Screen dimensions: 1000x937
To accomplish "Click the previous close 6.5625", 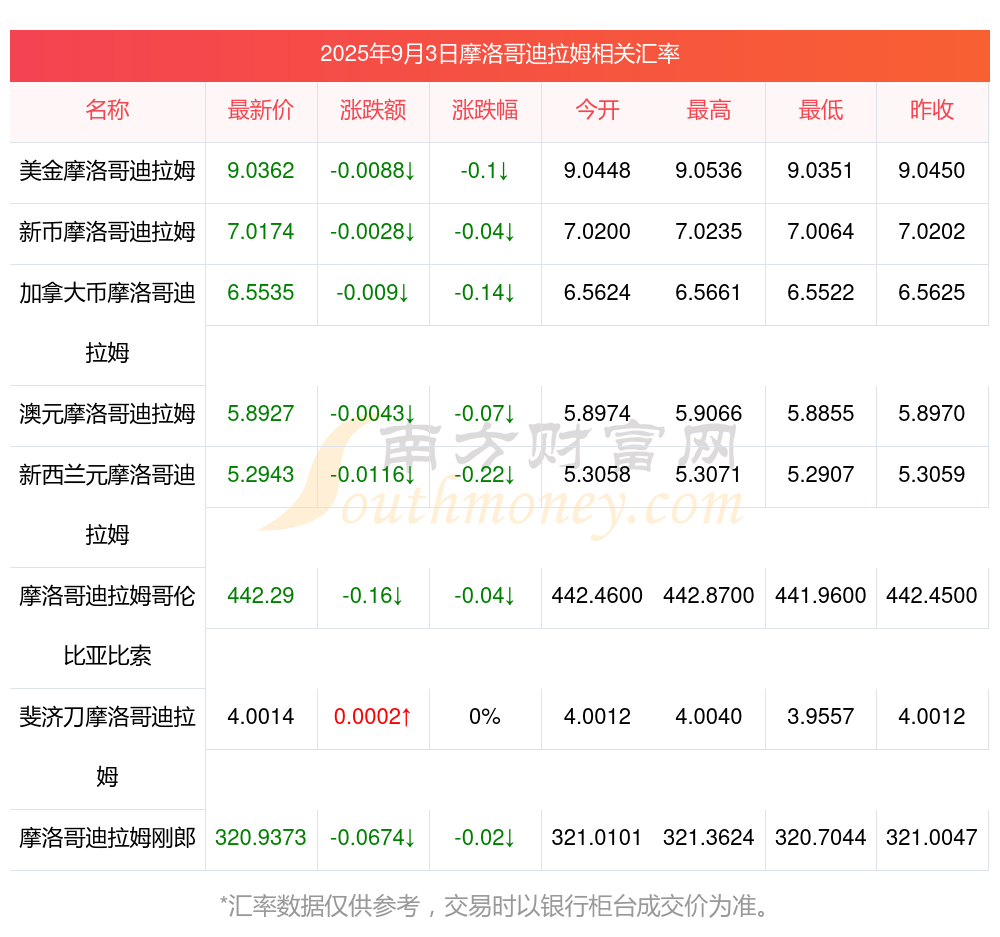I will [932, 293].
